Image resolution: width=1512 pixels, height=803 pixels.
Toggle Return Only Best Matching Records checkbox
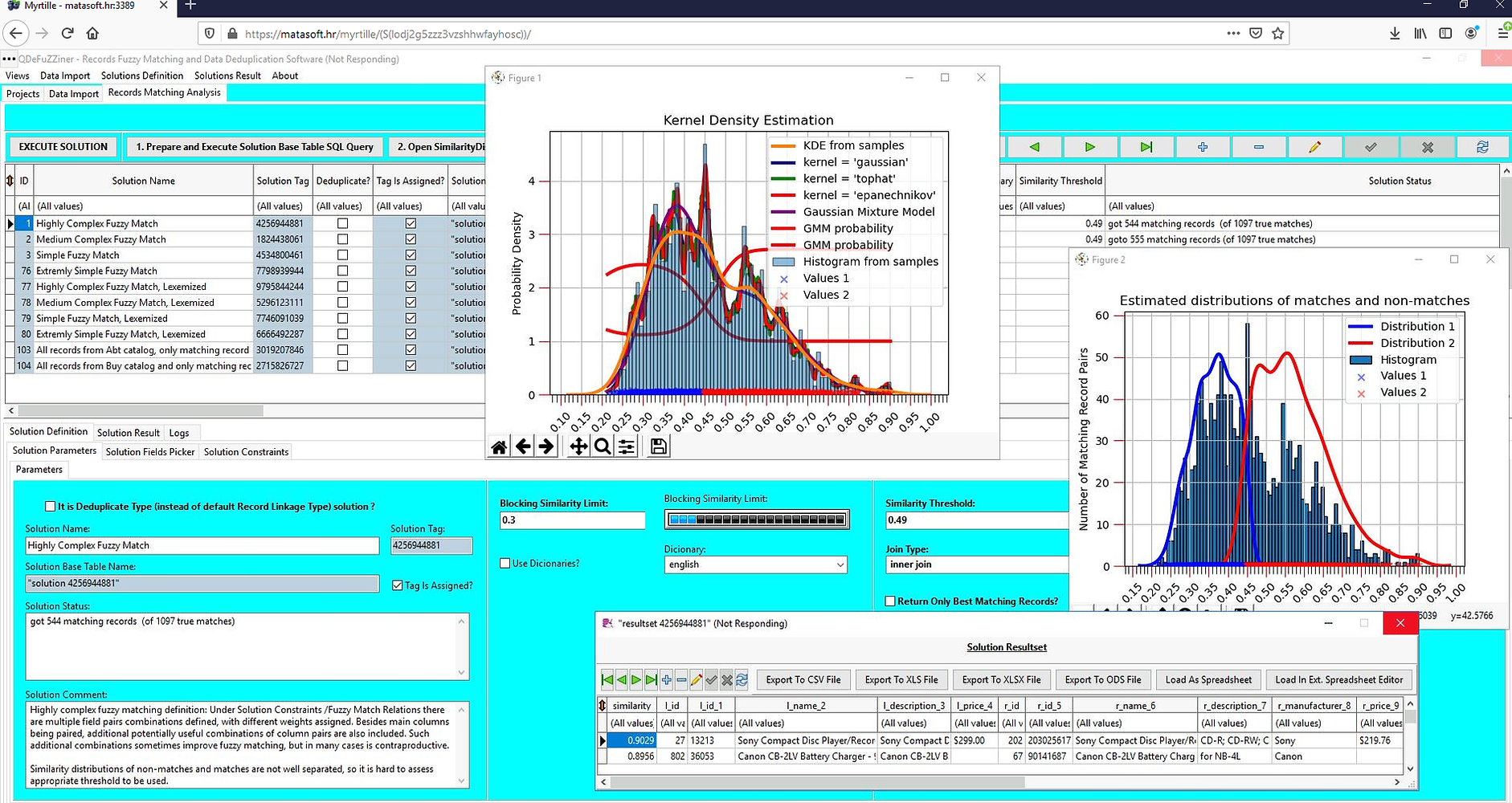pos(890,601)
